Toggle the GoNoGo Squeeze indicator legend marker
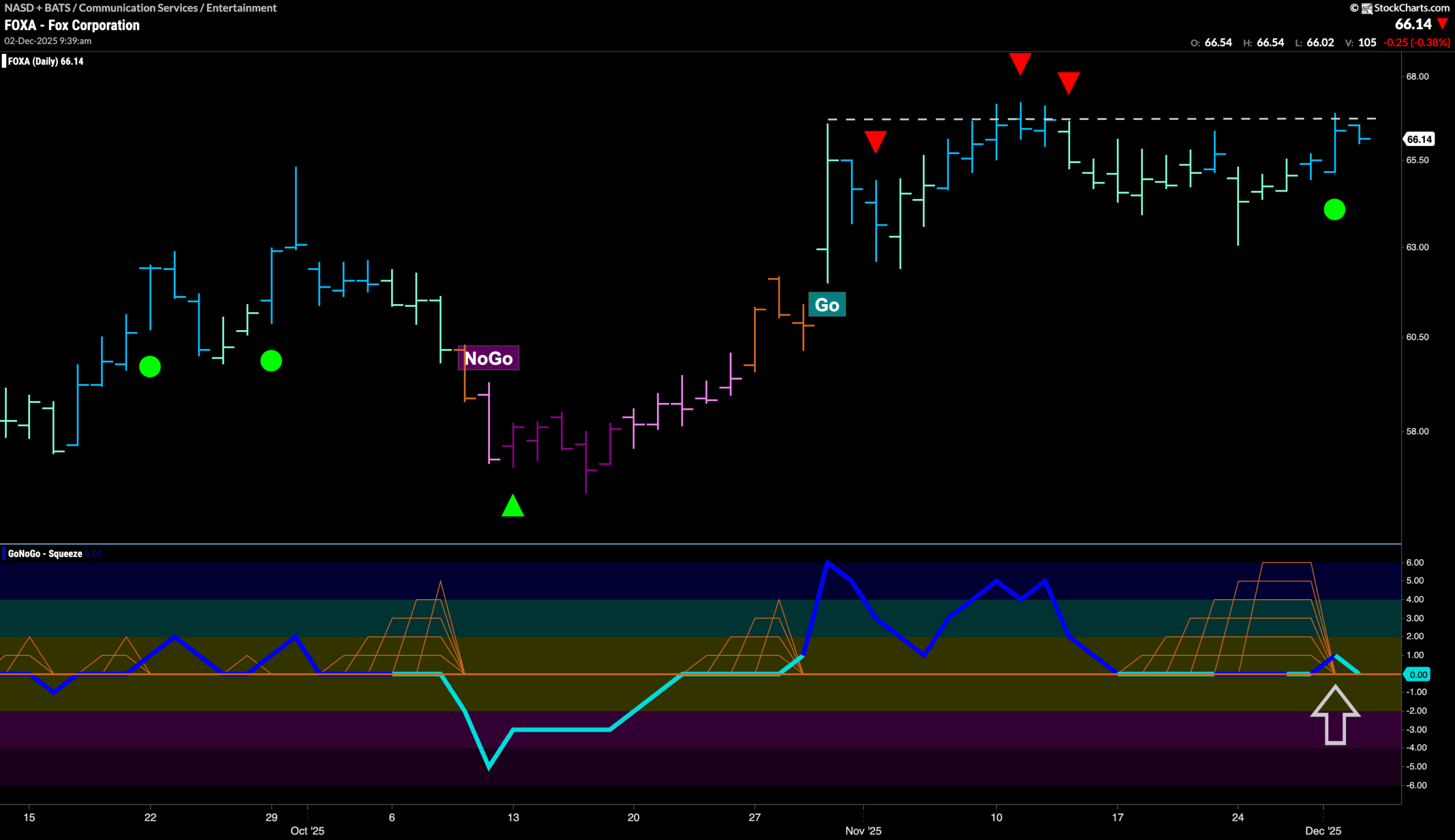This screenshot has width=1455, height=840. 5,552
